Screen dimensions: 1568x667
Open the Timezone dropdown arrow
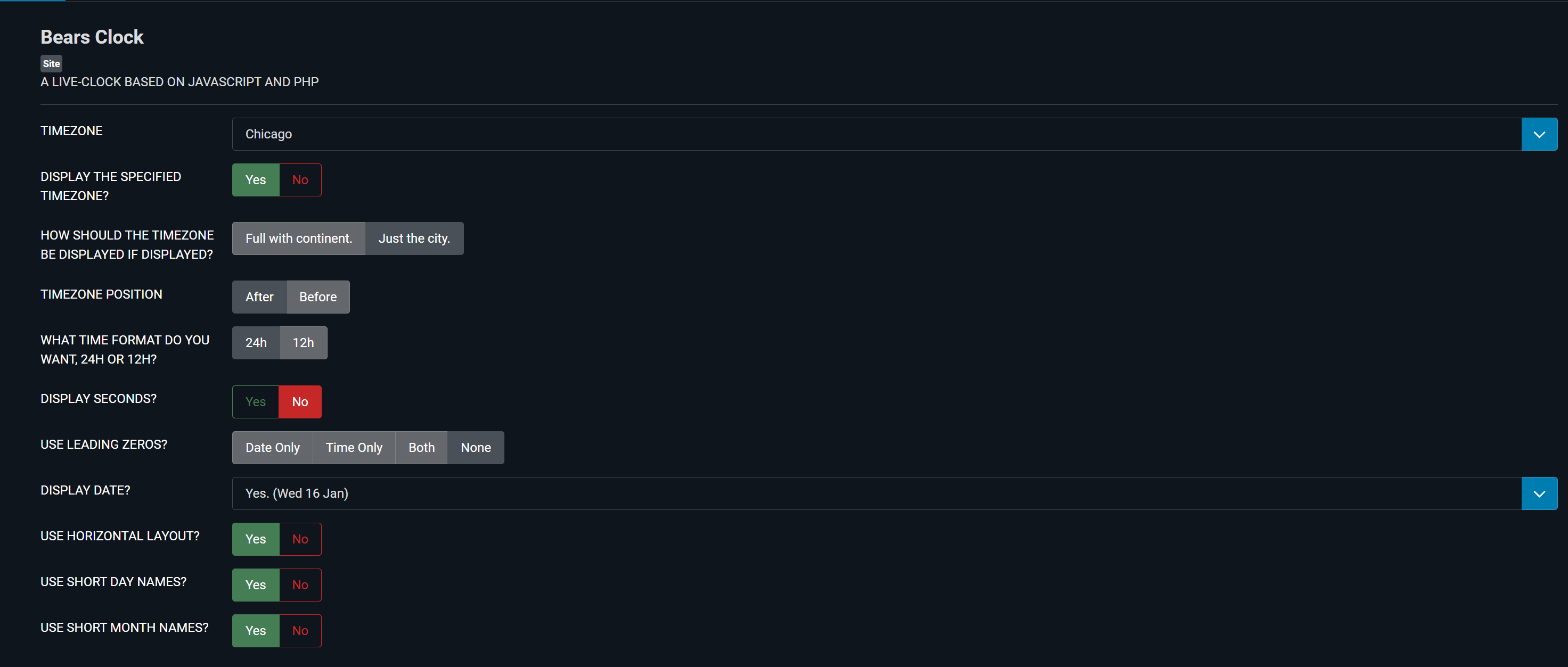1538,134
